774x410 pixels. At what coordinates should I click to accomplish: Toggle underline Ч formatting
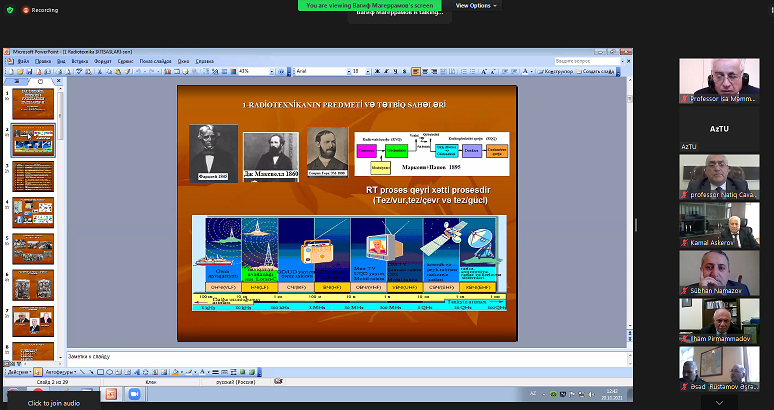(x=395, y=72)
